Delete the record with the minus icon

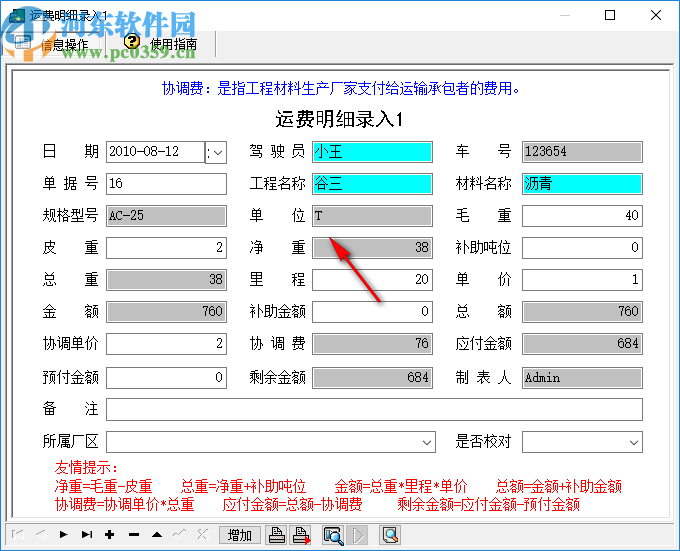click(134, 535)
